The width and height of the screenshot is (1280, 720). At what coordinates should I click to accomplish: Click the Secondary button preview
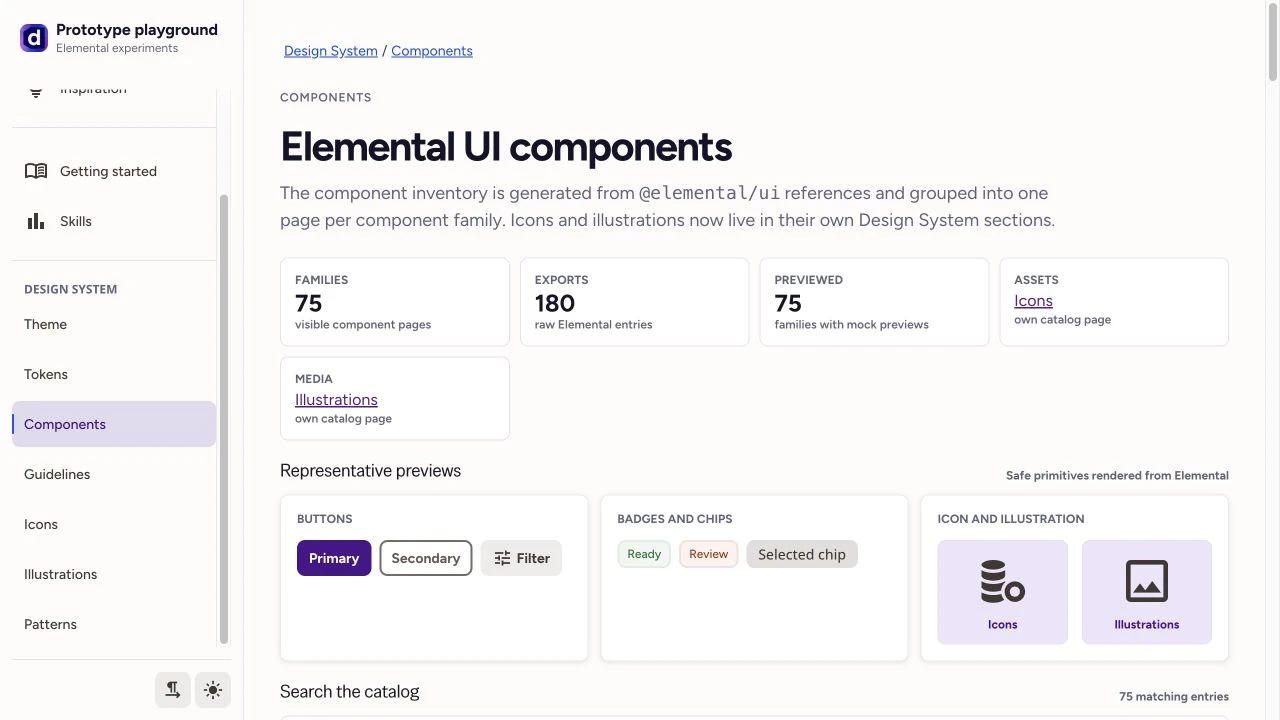(426, 558)
